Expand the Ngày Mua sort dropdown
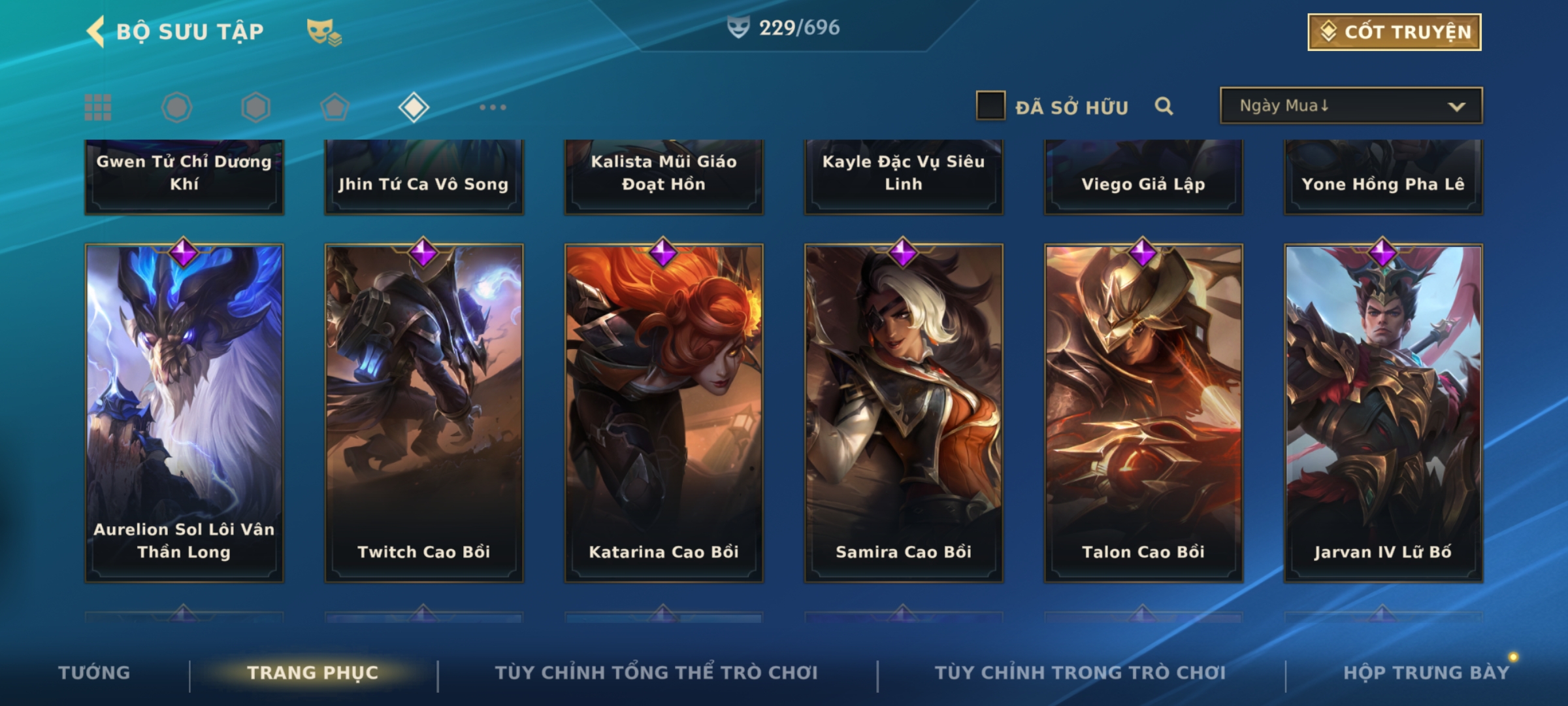 (x=1351, y=105)
